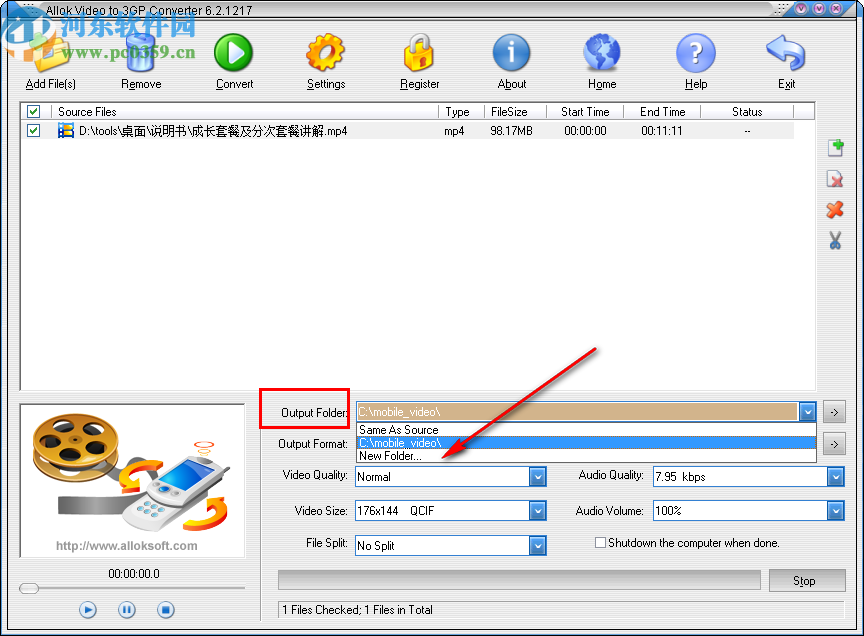Toggle the select-all checkbox in header
Screen dimensions: 864x636
click(33, 111)
